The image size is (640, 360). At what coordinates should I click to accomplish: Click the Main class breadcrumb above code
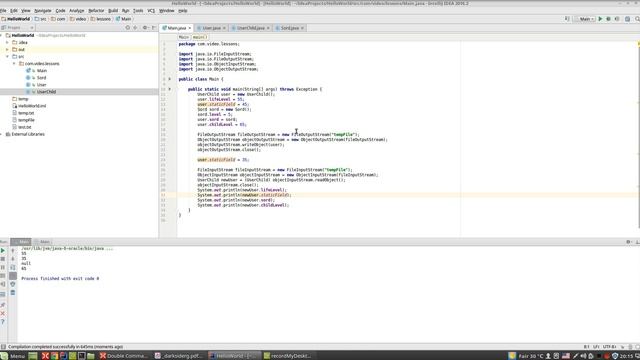[x=184, y=37]
